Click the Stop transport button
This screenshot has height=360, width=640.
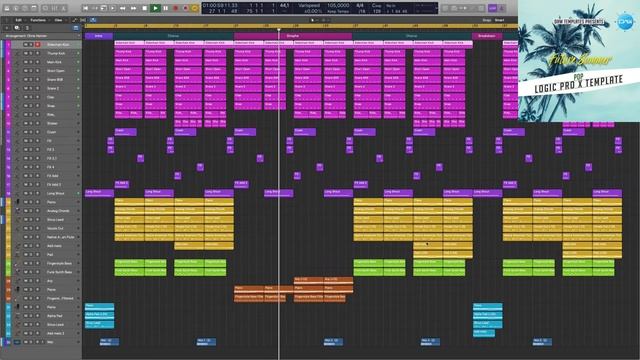(x=144, y=8)
